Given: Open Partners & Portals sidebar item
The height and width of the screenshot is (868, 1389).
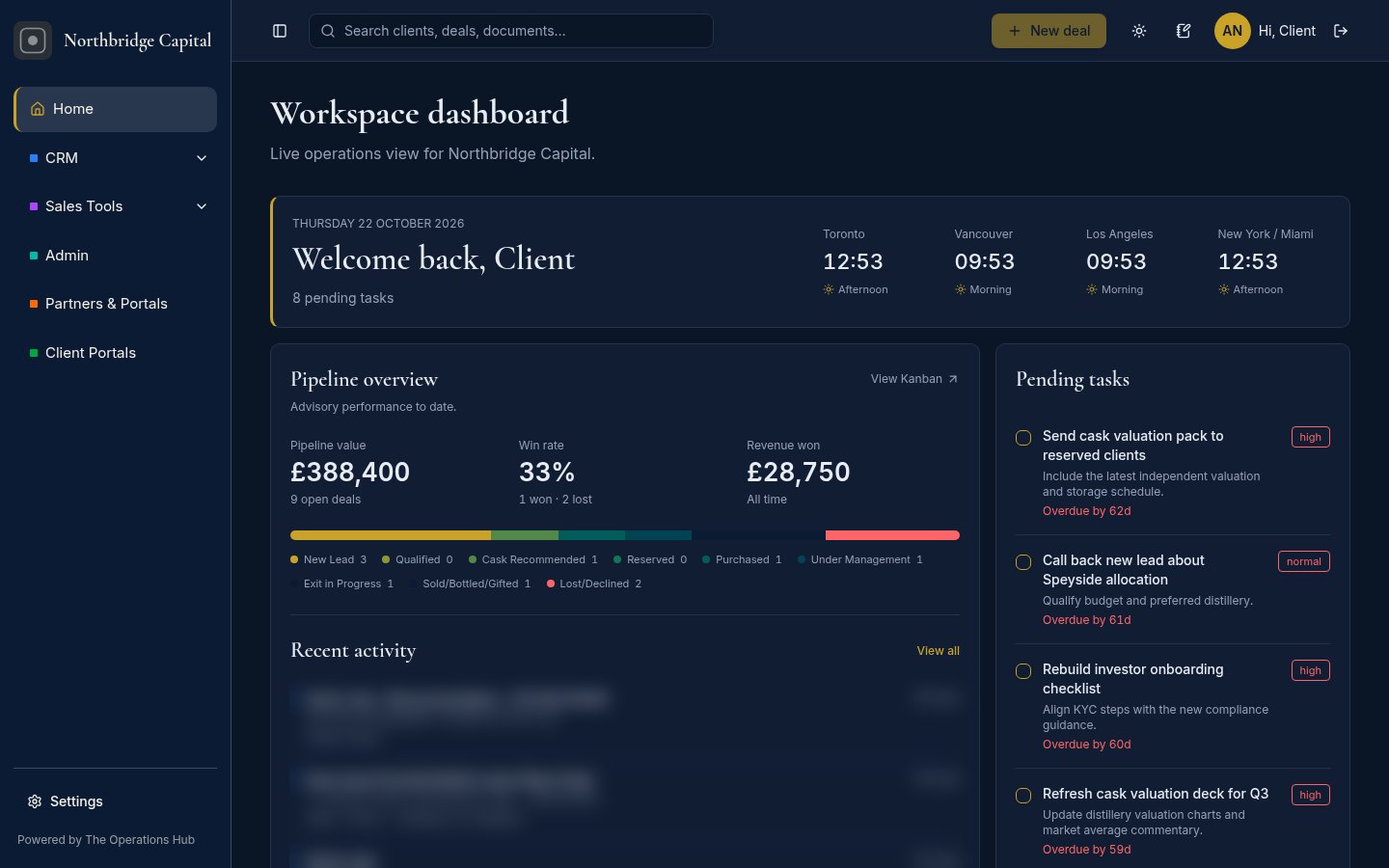Looking at the screenshot, I should [115, 304].
